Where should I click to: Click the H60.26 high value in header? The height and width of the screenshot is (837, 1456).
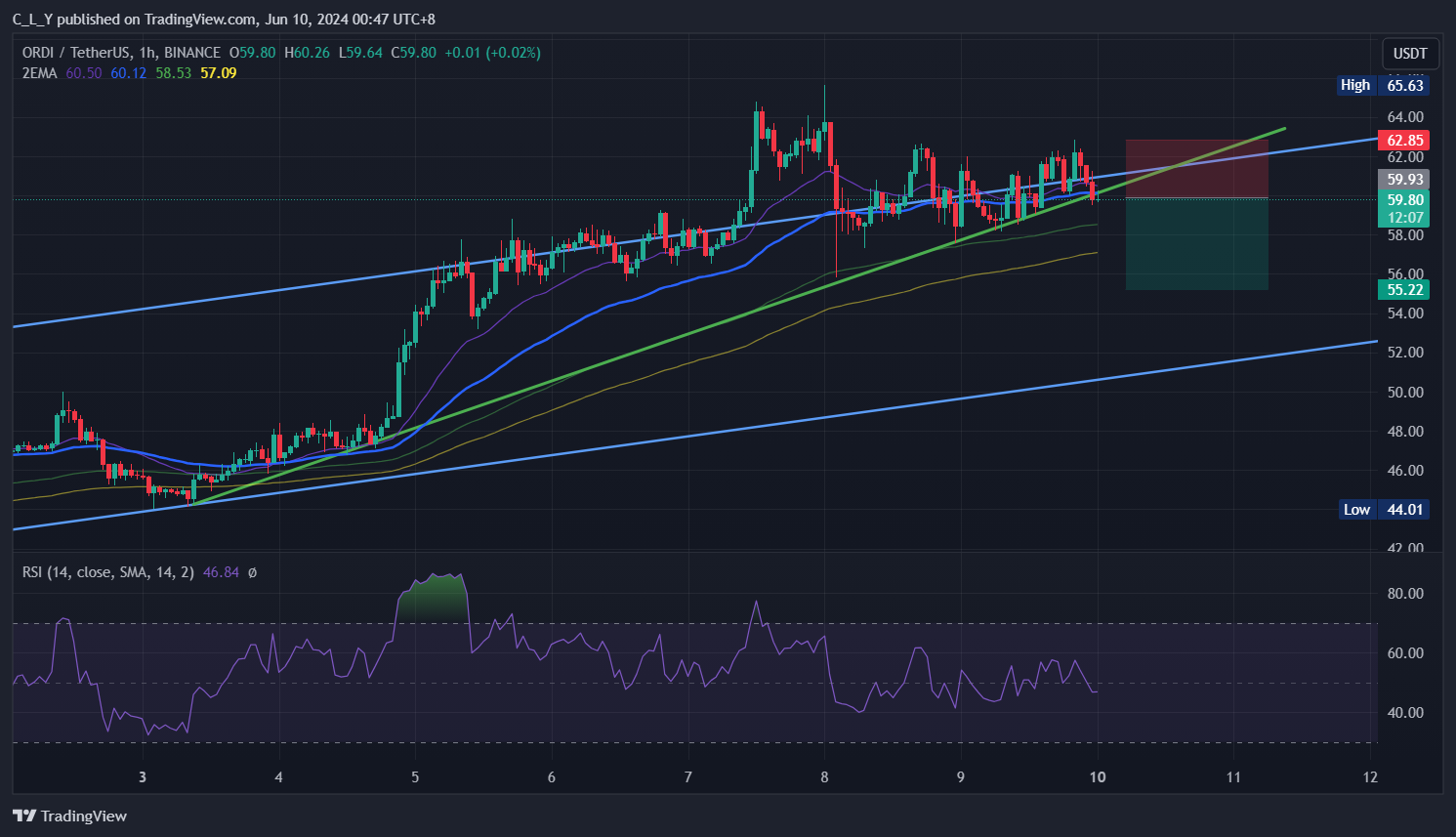307,53
